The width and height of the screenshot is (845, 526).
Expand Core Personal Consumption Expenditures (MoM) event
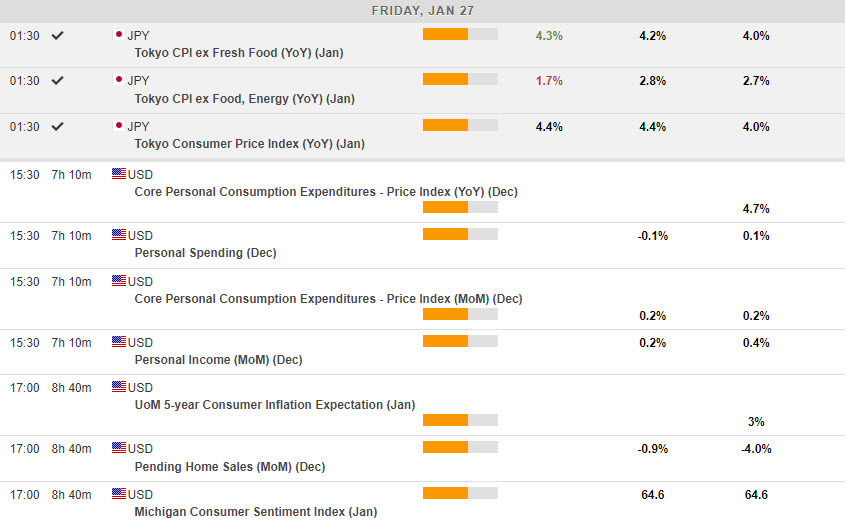tap(327, 298)
